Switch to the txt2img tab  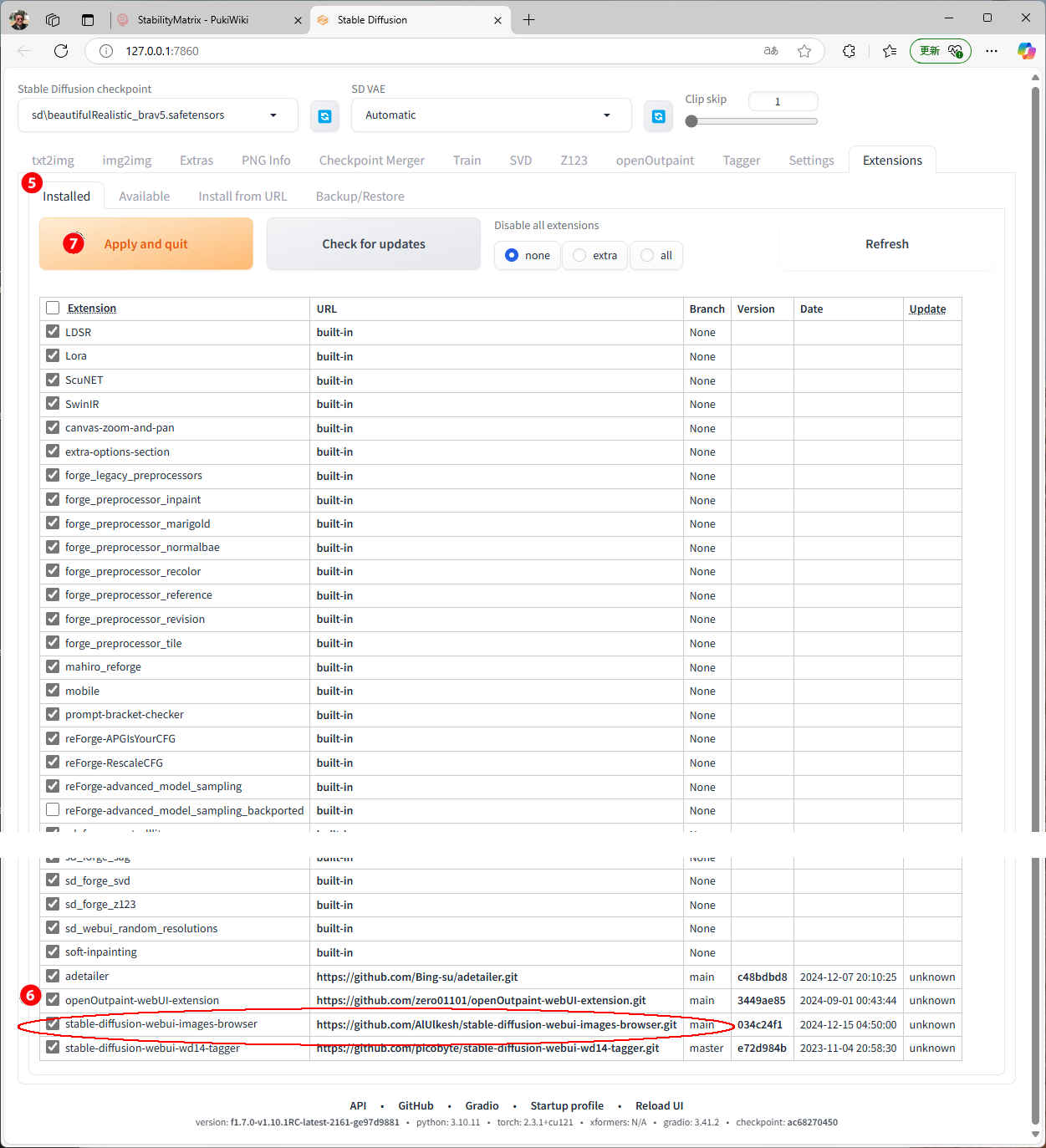(x=53, y=161)
